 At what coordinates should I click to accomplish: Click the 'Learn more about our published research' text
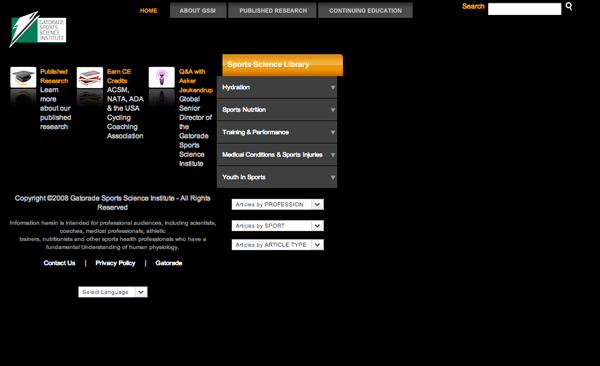pyautogui.click(x=55, y=108)
